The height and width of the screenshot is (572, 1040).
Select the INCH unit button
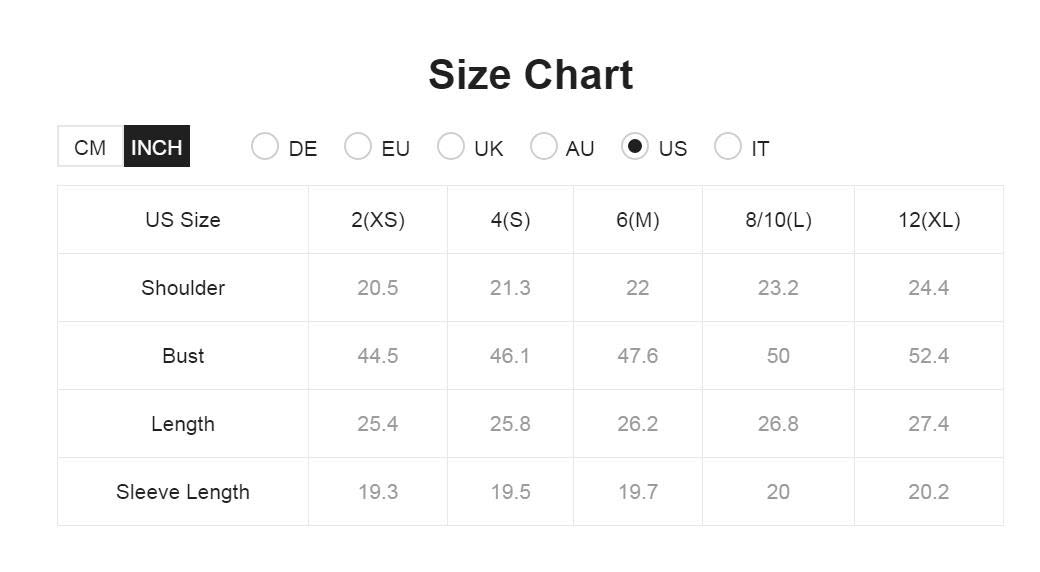[x=157, y=147]
